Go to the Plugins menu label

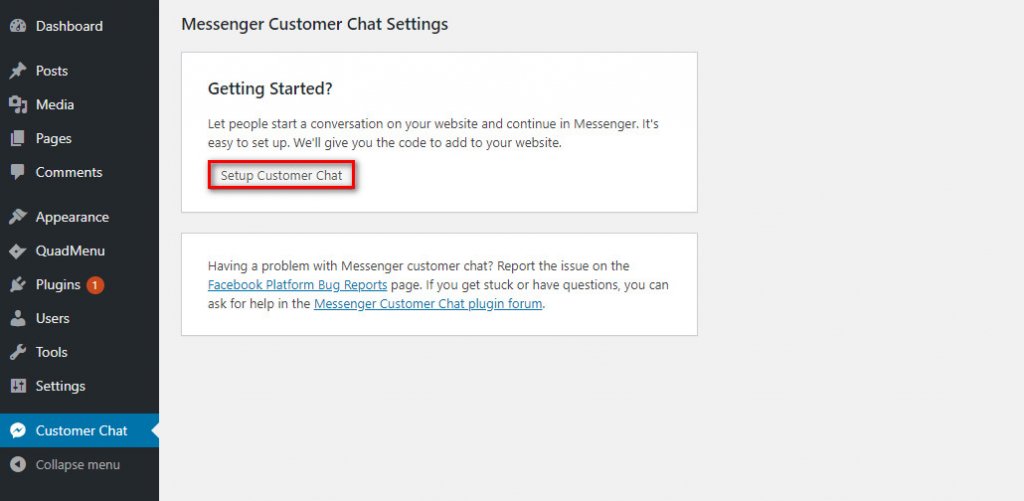click(x=58, y=285)
